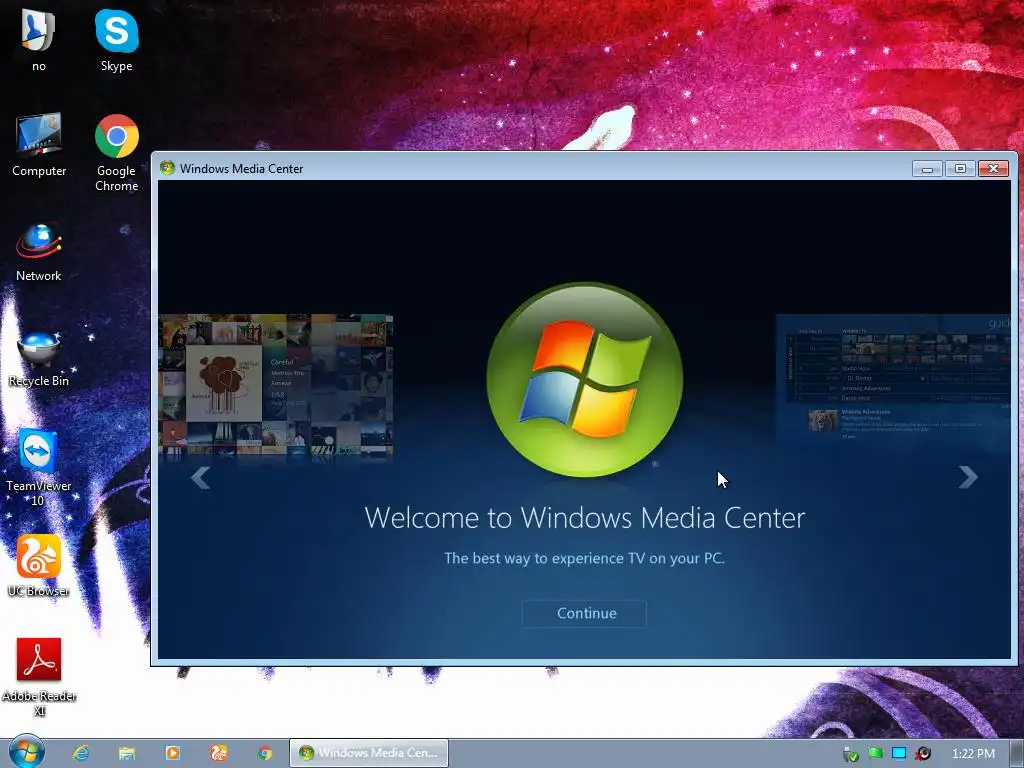The width and height of the screenshot is (1024, 768).
Task: Click the speaker volume tray icon
Action: (x=923, y=753)
